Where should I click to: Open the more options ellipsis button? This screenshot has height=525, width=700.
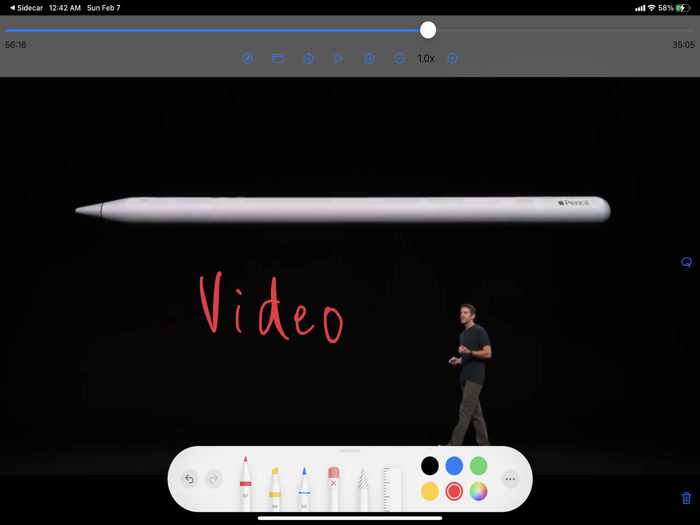pos(510,479)
